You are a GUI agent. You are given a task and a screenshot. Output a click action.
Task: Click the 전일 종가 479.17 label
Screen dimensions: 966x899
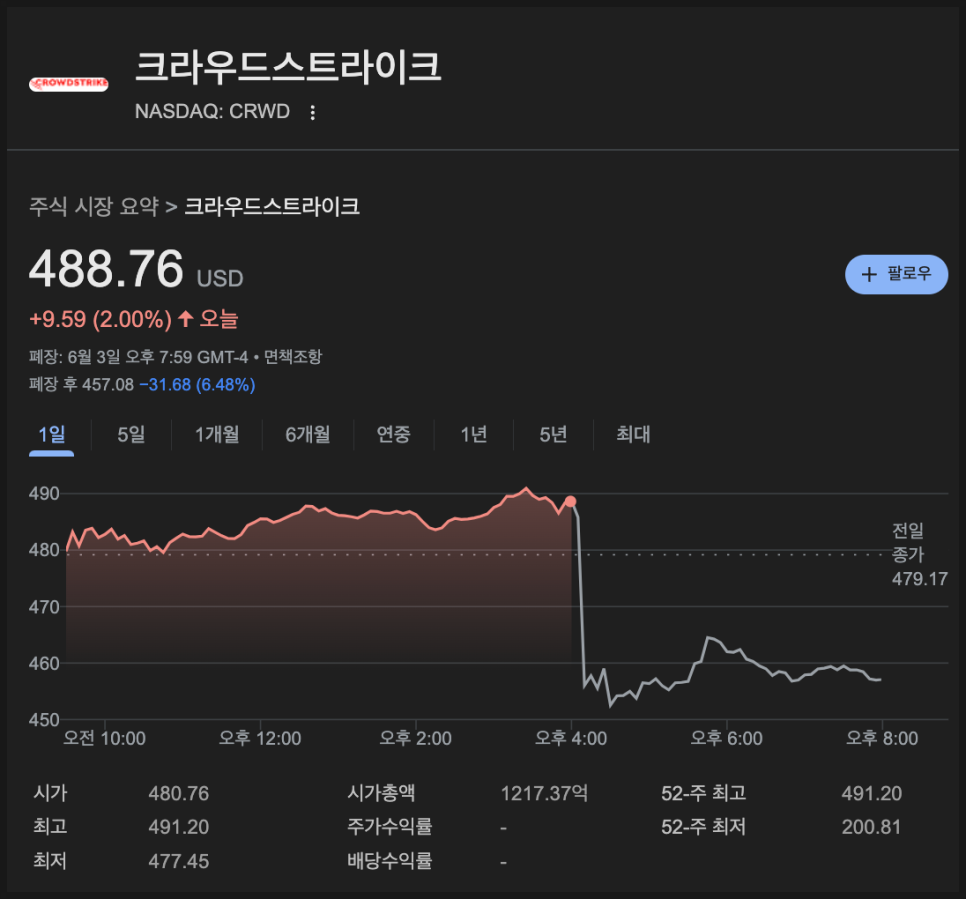pos(919,555)
